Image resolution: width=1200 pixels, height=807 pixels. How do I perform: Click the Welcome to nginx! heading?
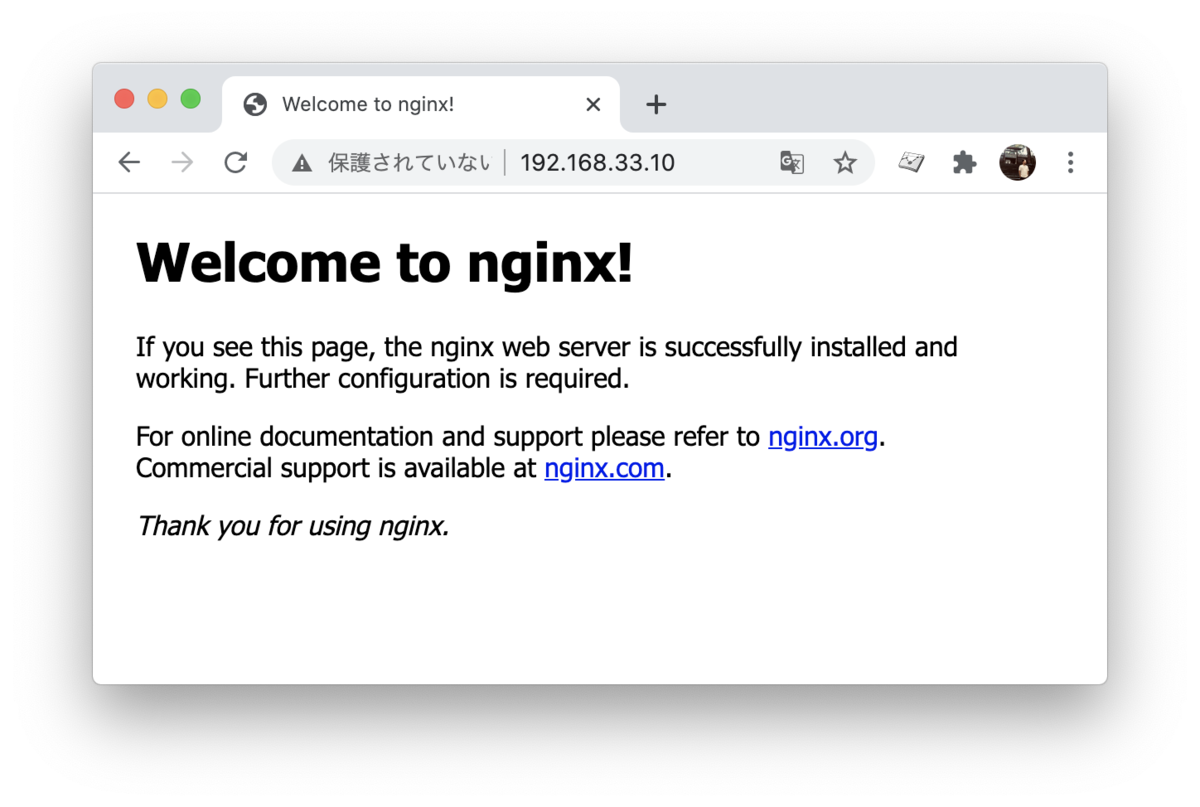click(385, 263)
